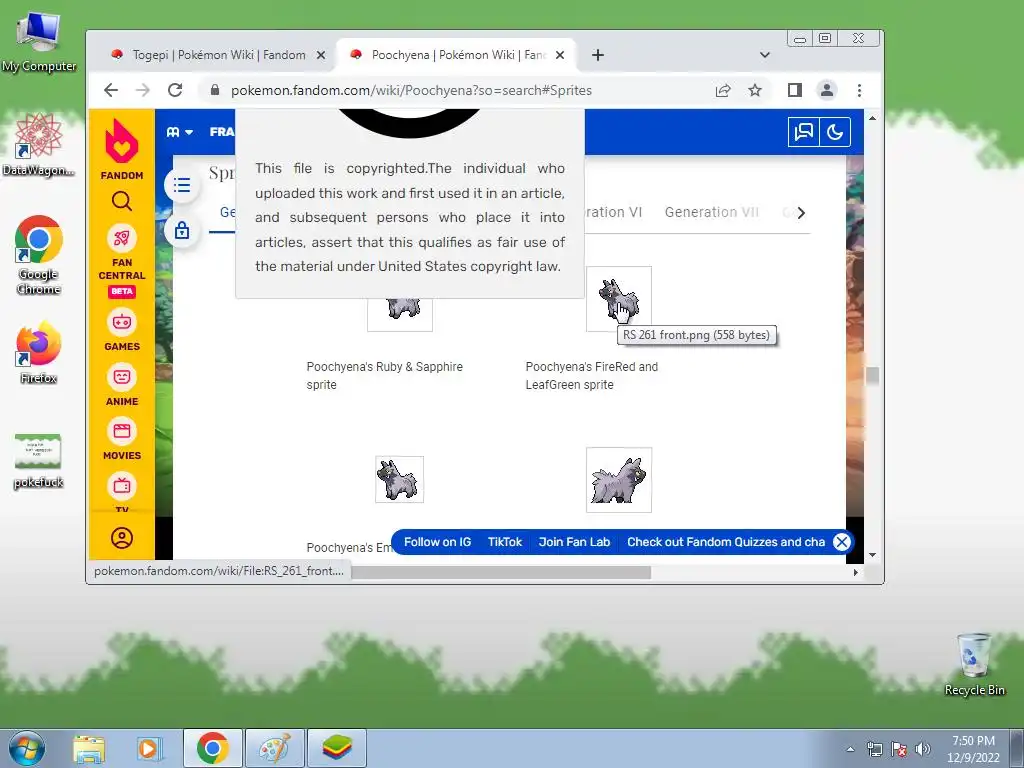Open Movies clapperboard icon in sidebar
The width and height of the screenshot is (1024, 768).
121,431
